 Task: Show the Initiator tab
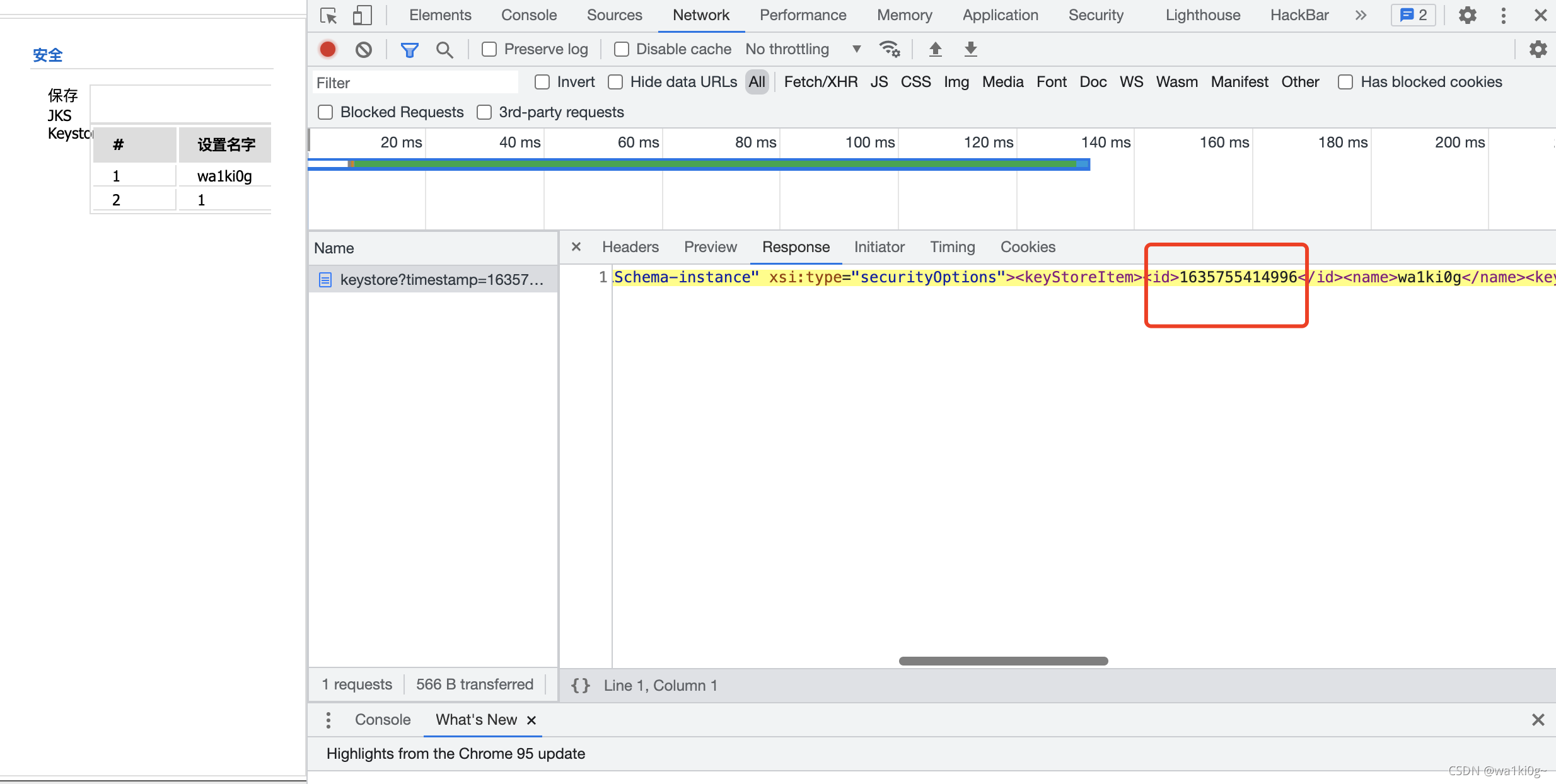point(880,247)
